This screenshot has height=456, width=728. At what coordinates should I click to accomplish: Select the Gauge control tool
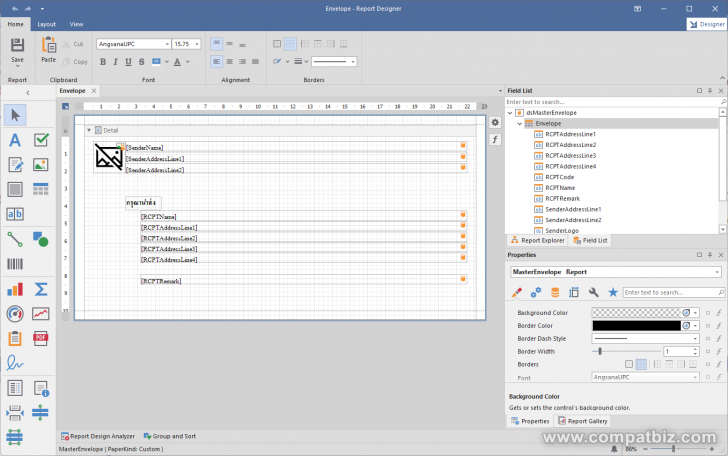point(15,314)
